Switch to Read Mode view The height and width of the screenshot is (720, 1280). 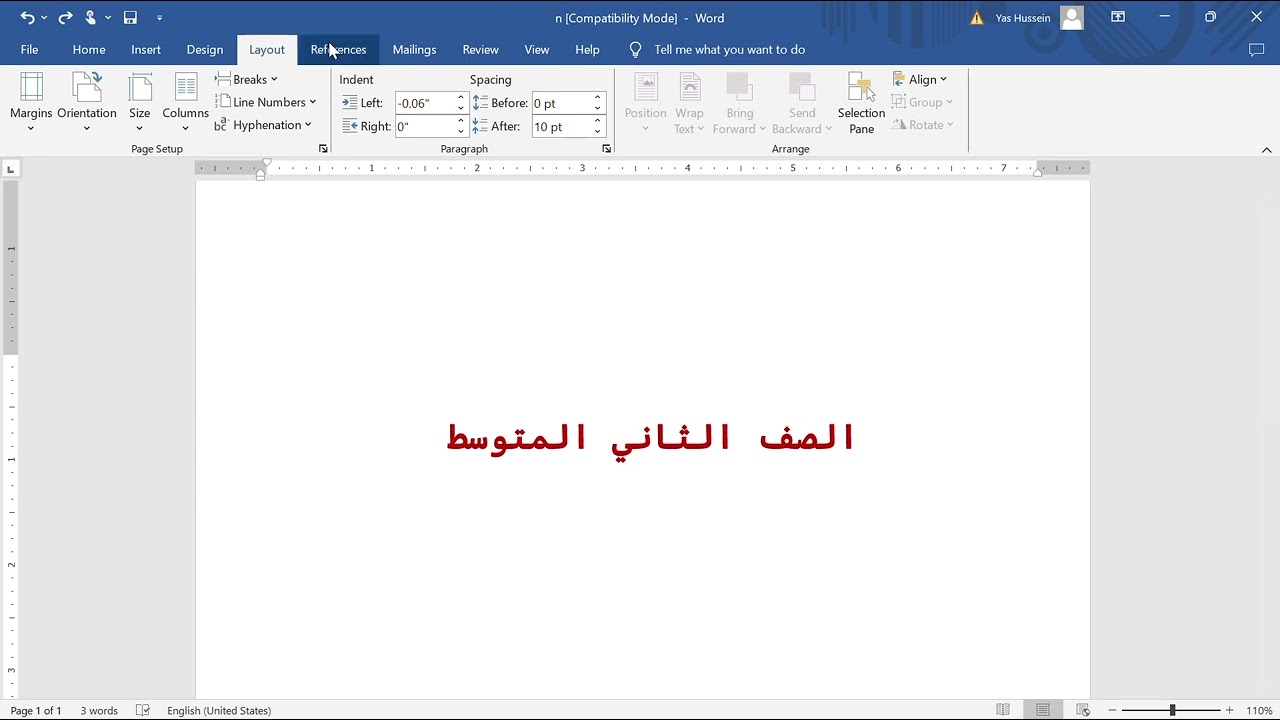coord(1003,710)
